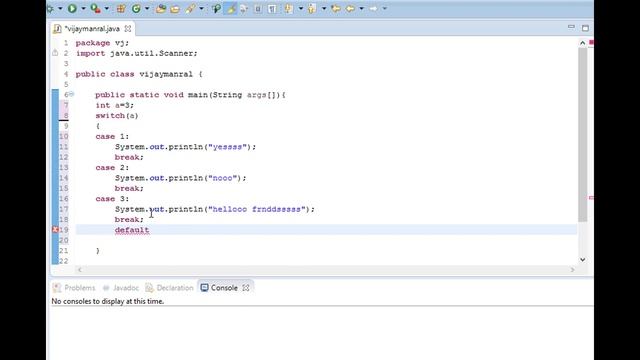Toggle the Breadcrumb toolbar button
The width and height of the screenshot is (640, 360).
(216, 8)
